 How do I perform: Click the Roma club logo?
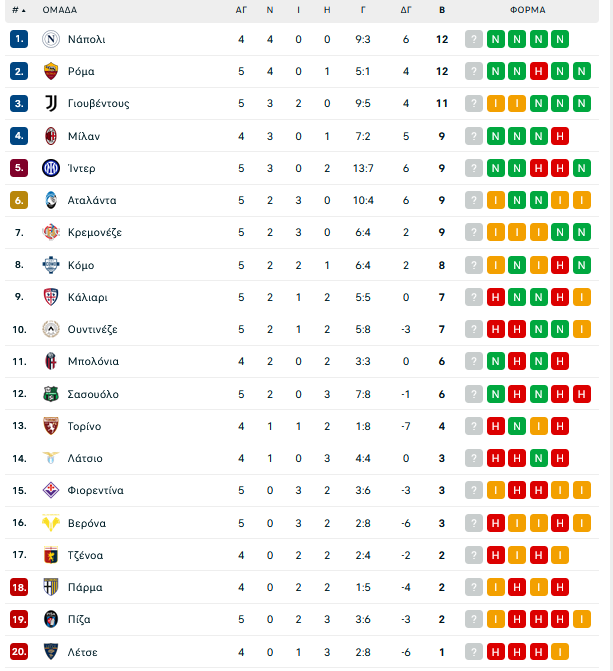(x=51, y=71)
